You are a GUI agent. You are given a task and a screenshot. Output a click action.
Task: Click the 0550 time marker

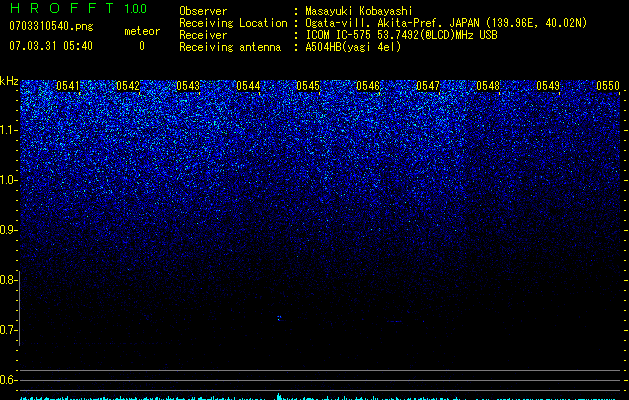point(608,86)
